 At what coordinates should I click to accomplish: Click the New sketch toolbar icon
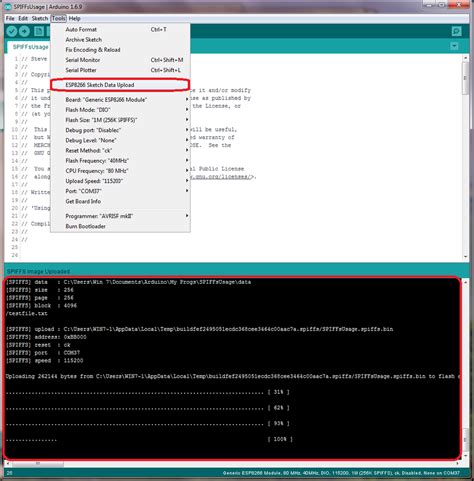coord(39,31)
